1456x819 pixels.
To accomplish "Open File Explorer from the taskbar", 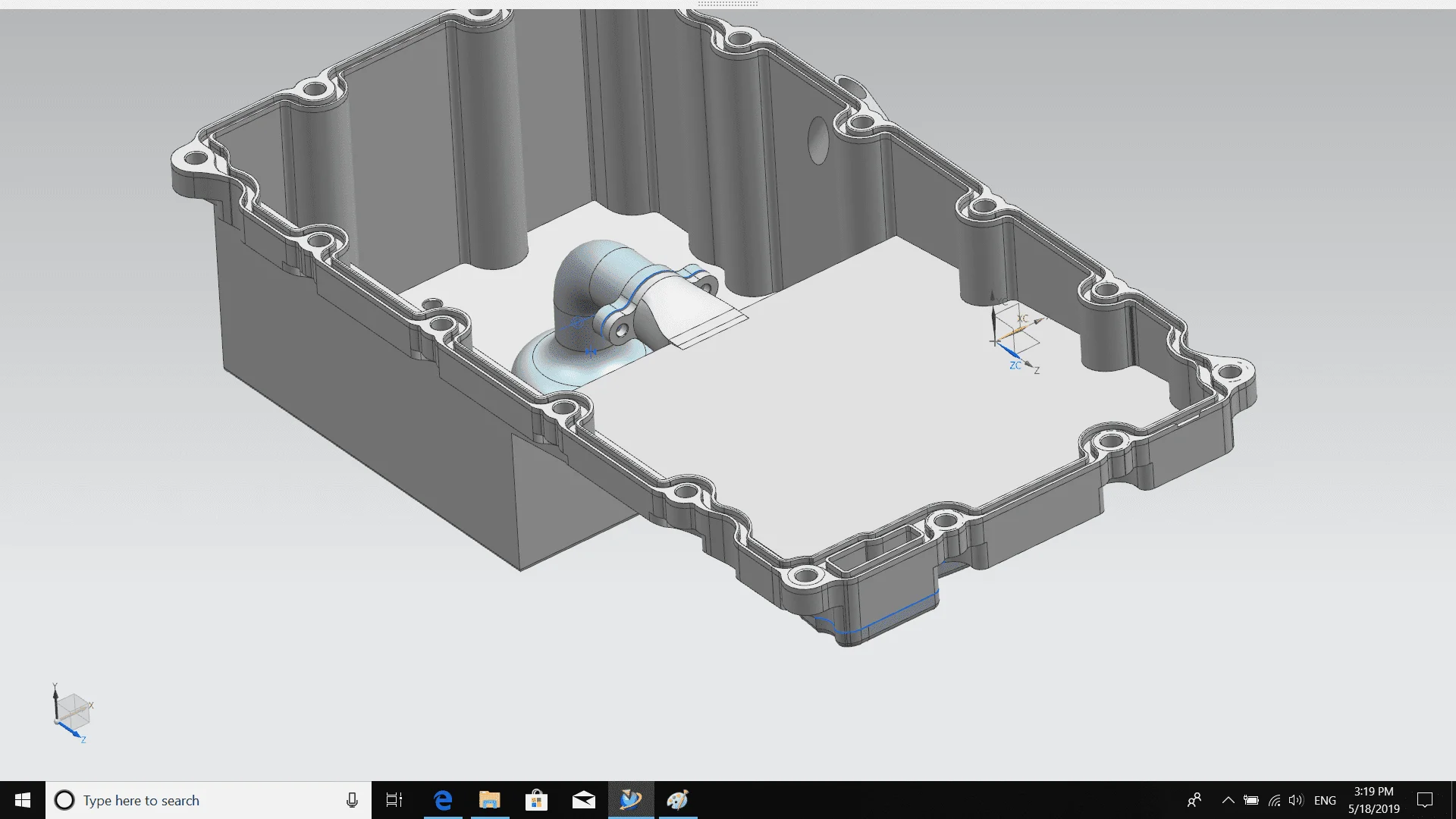I will (490, 800).
